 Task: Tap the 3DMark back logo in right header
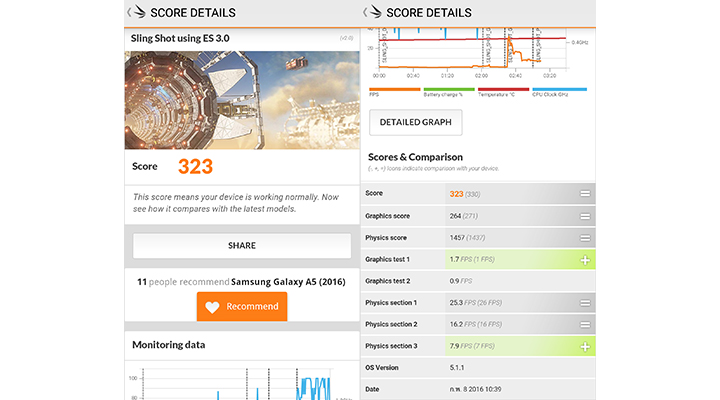click(374, 13)
